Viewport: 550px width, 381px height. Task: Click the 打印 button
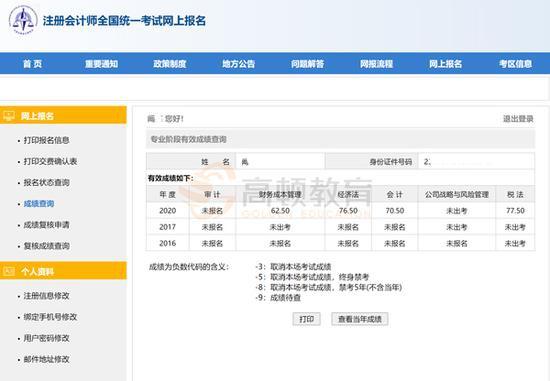click(x=307, y=319)
